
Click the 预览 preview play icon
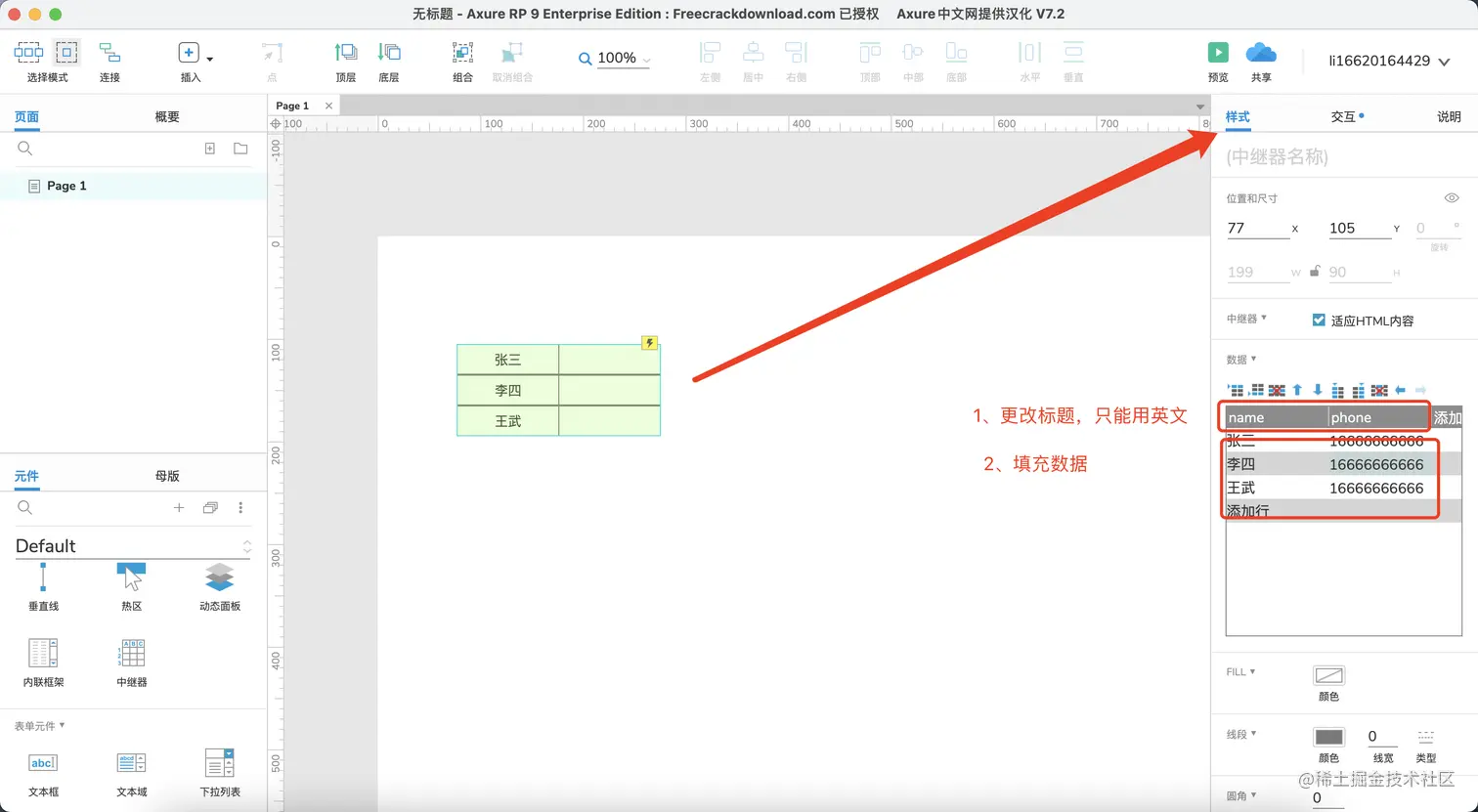(x=1218, y=53)
